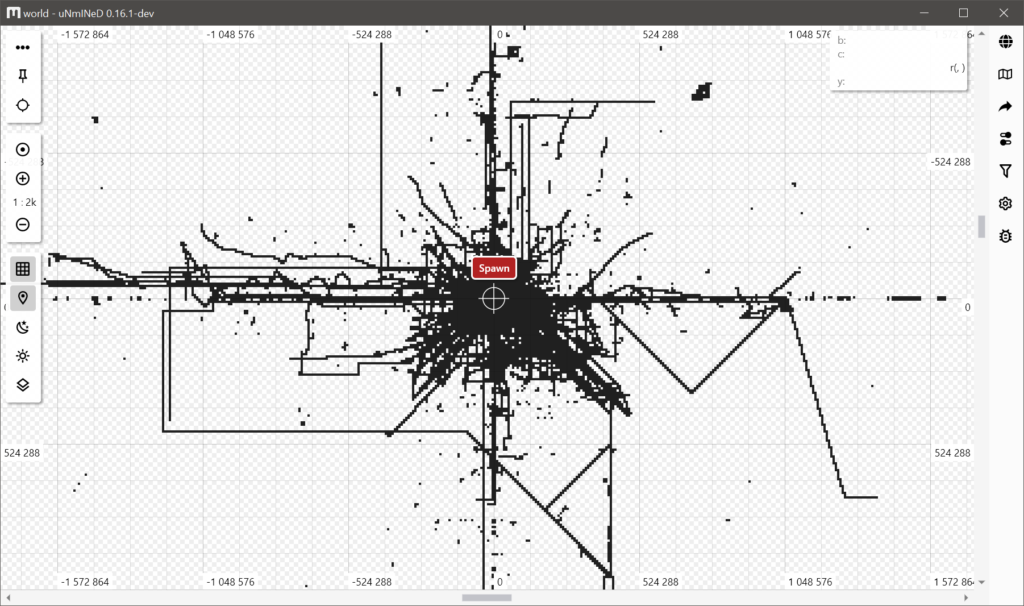Click the red Spawn marker label
The width and height of the screenshot is (1024, 606).
[493, 268]
